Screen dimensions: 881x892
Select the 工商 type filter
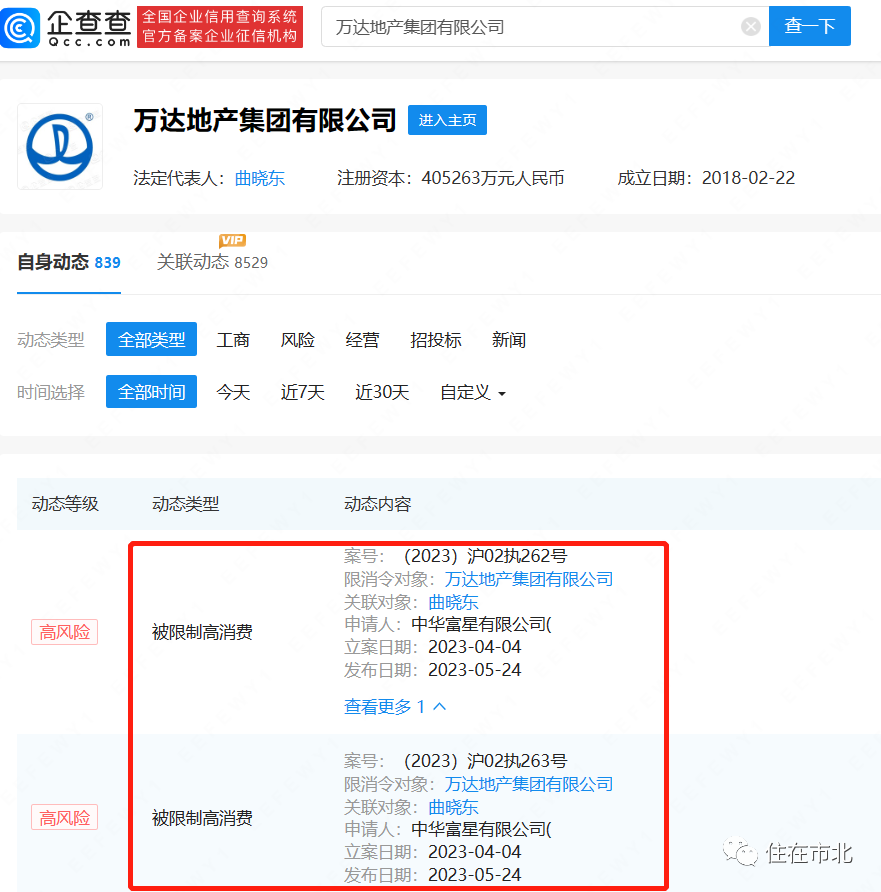233,340
